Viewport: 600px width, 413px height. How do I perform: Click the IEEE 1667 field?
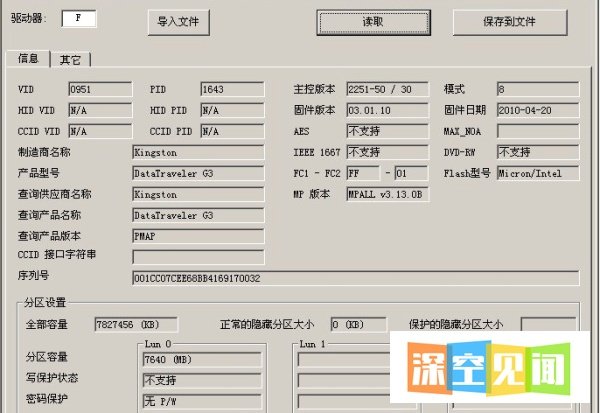coord(387,152)
